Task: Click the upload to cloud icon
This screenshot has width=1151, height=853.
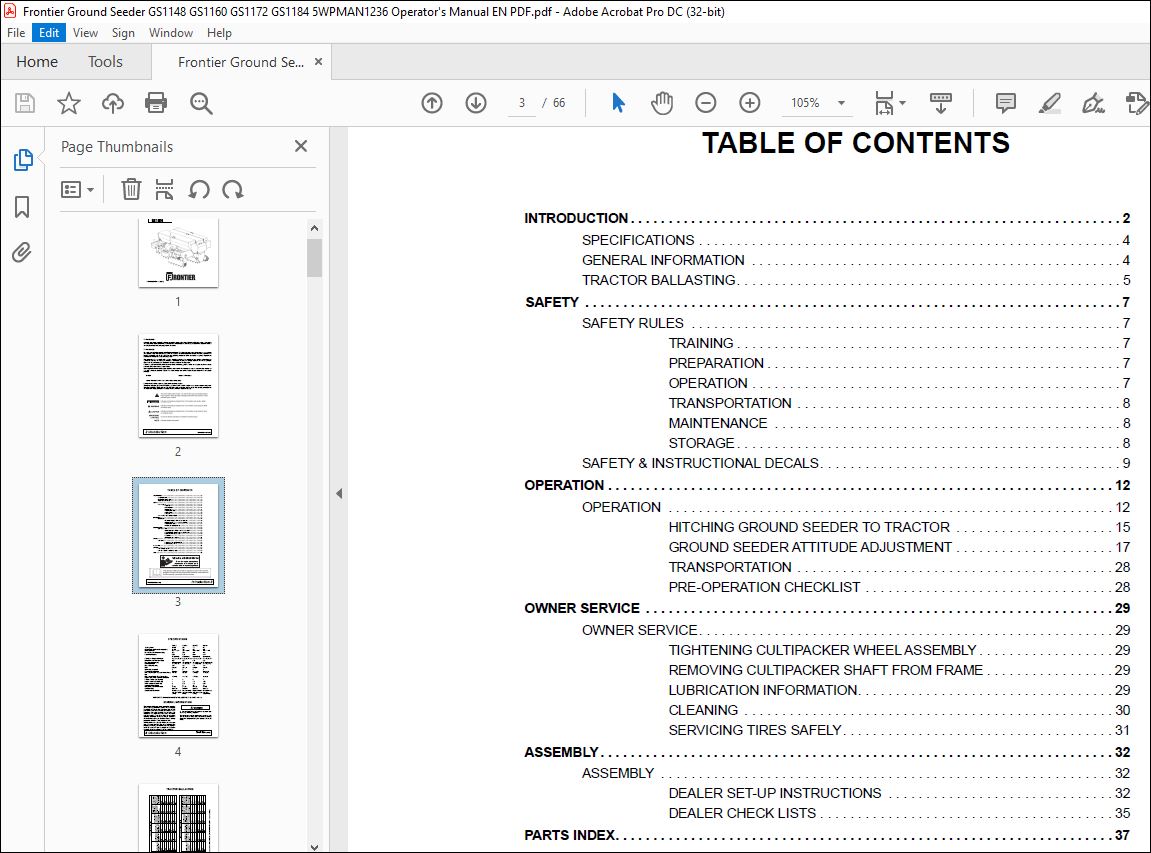Action: pyautogui.click(x=112, y=103)
